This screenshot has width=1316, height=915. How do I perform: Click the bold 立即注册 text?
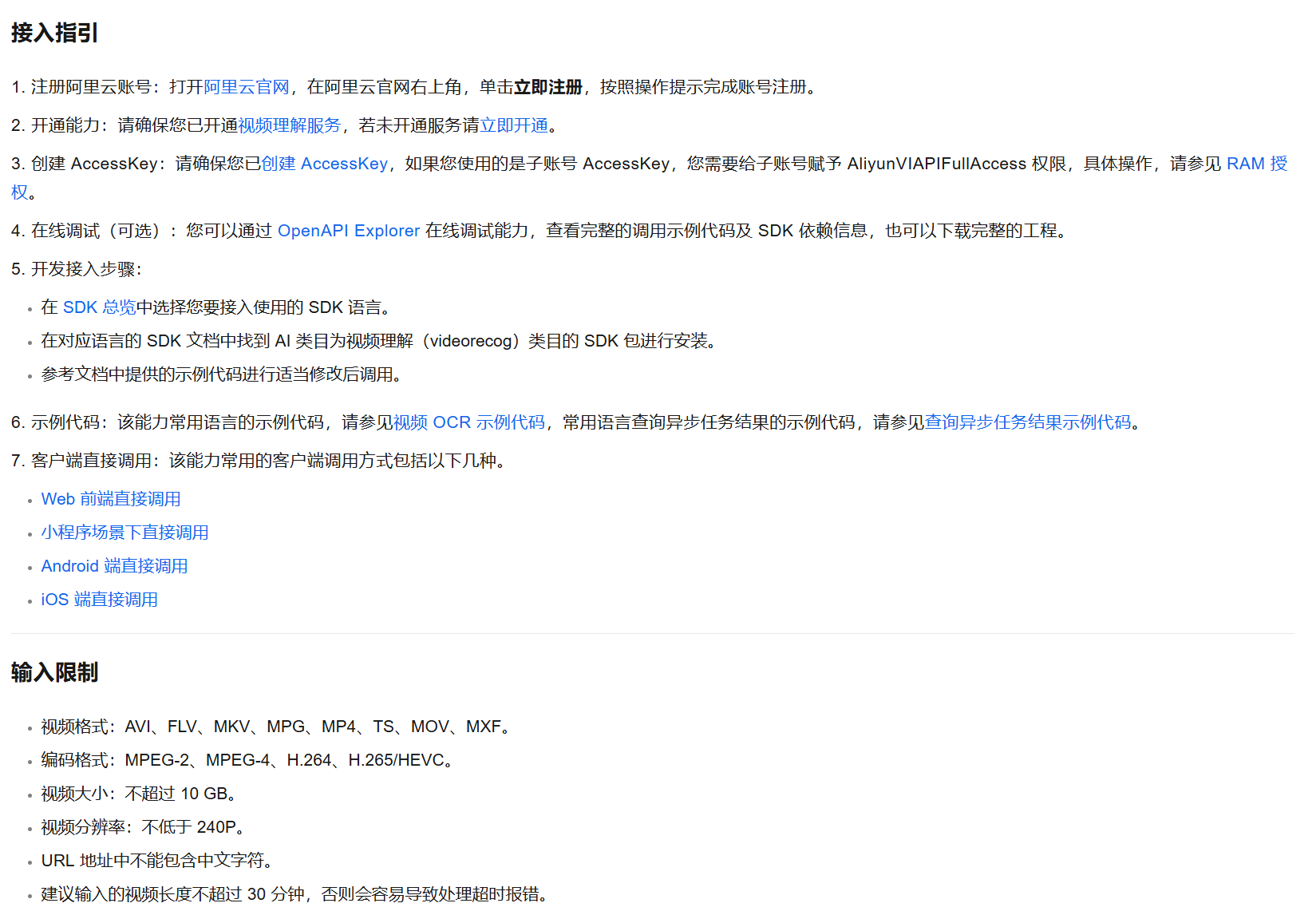click(548, 87)
